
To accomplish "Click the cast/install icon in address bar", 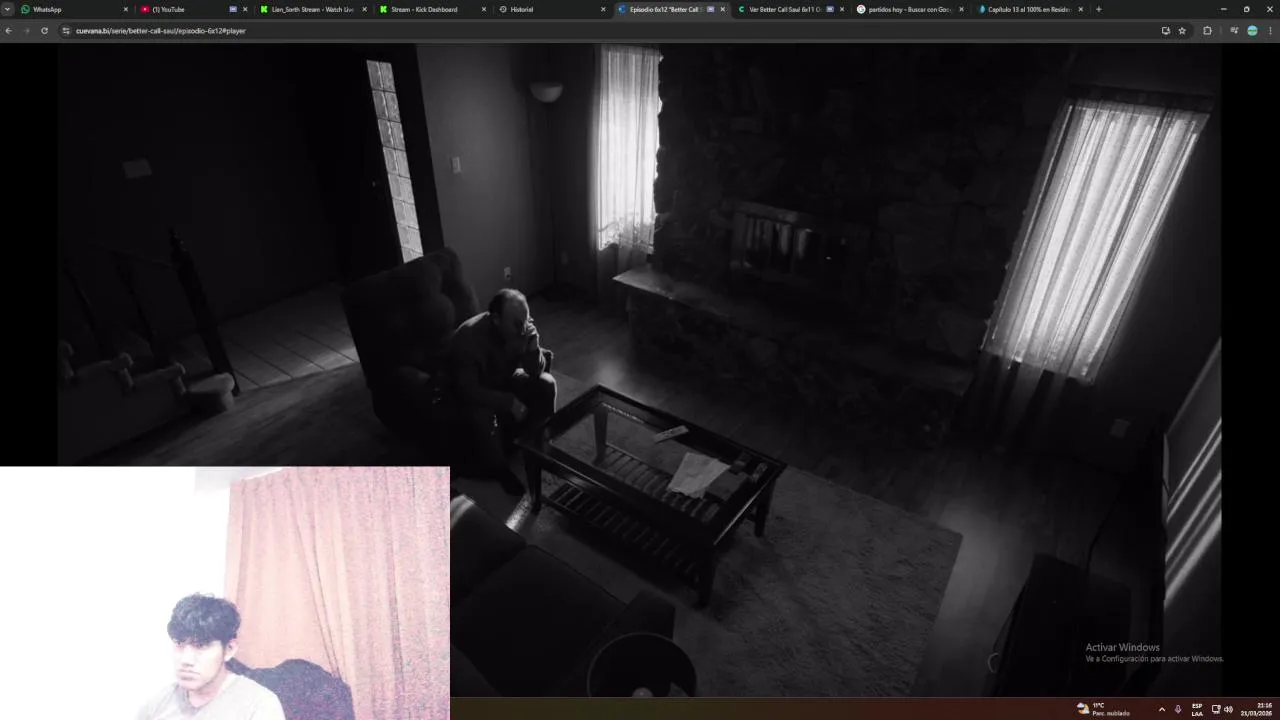I will 1165,31.
